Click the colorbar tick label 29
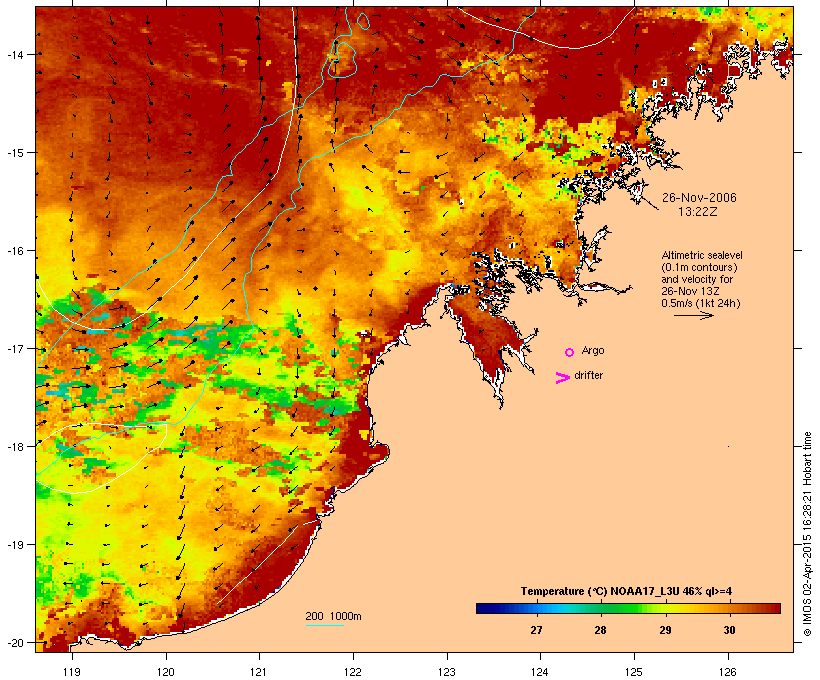820x680 pixels. (665, 630)
